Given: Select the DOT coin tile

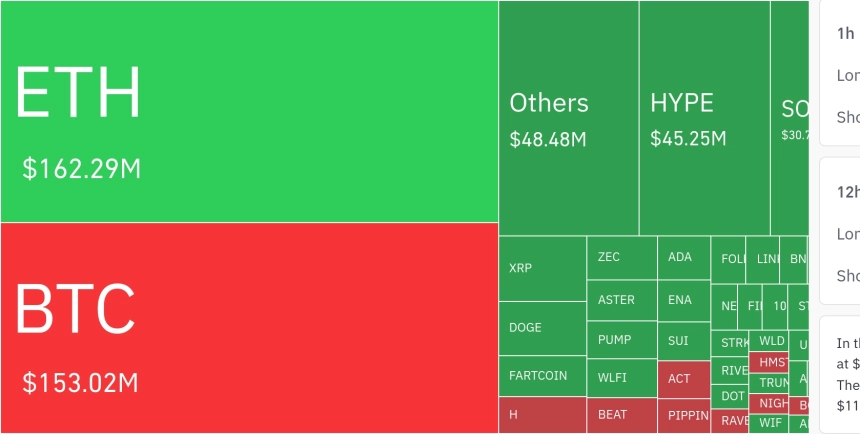Looking at the screenshot, I should click(732, 396).
